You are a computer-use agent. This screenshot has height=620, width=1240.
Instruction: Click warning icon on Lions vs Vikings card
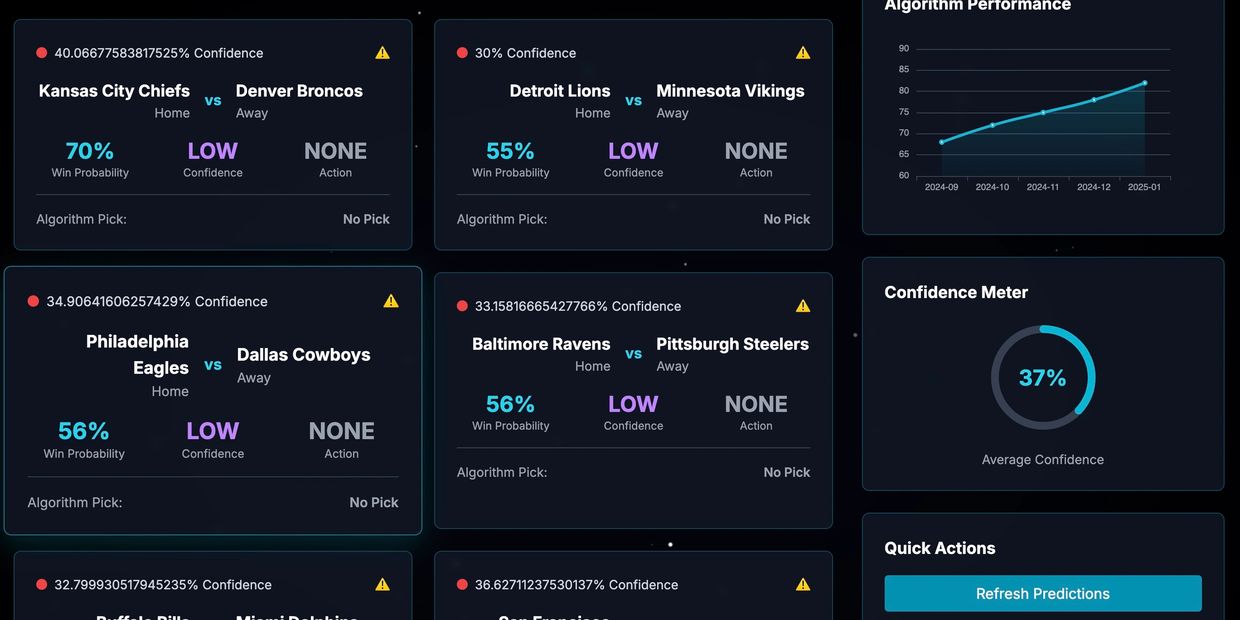[x=803, y=53]
